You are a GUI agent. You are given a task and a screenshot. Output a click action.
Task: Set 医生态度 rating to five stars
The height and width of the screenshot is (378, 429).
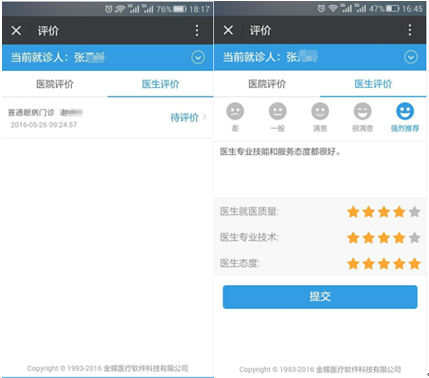pos(414,264)
